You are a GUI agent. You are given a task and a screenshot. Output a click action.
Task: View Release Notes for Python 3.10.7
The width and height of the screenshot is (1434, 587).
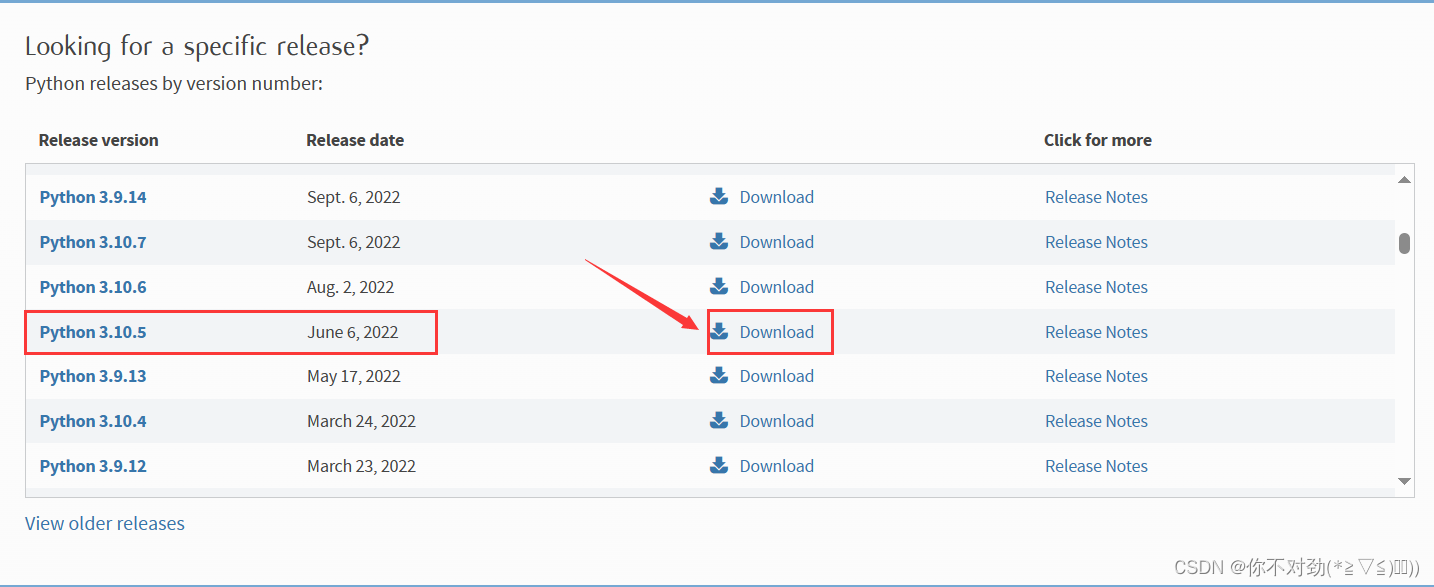[1096, 242]
